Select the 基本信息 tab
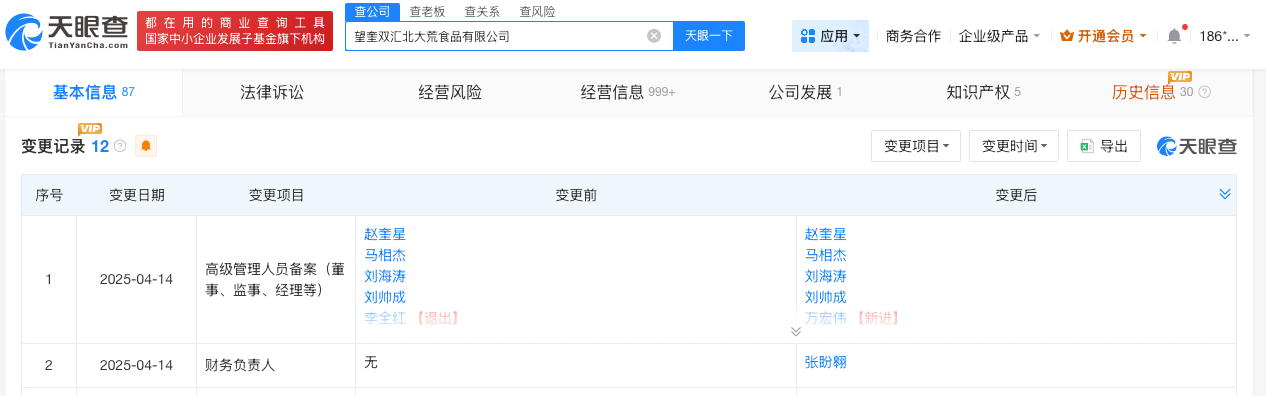This screenshot has width=1266, height=396. pyautogui.click(x=93, y=92)
